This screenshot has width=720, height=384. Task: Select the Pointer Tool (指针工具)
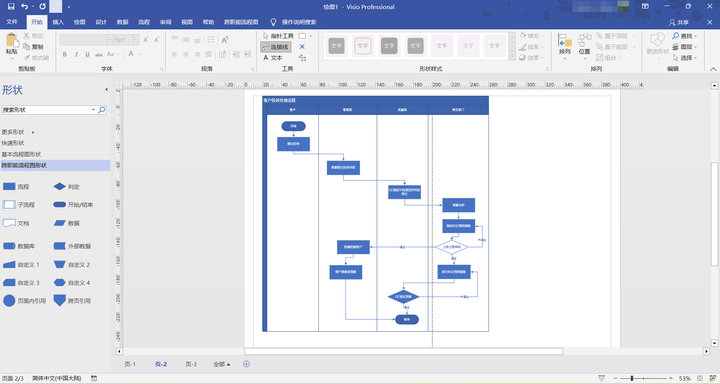(278, 35)
